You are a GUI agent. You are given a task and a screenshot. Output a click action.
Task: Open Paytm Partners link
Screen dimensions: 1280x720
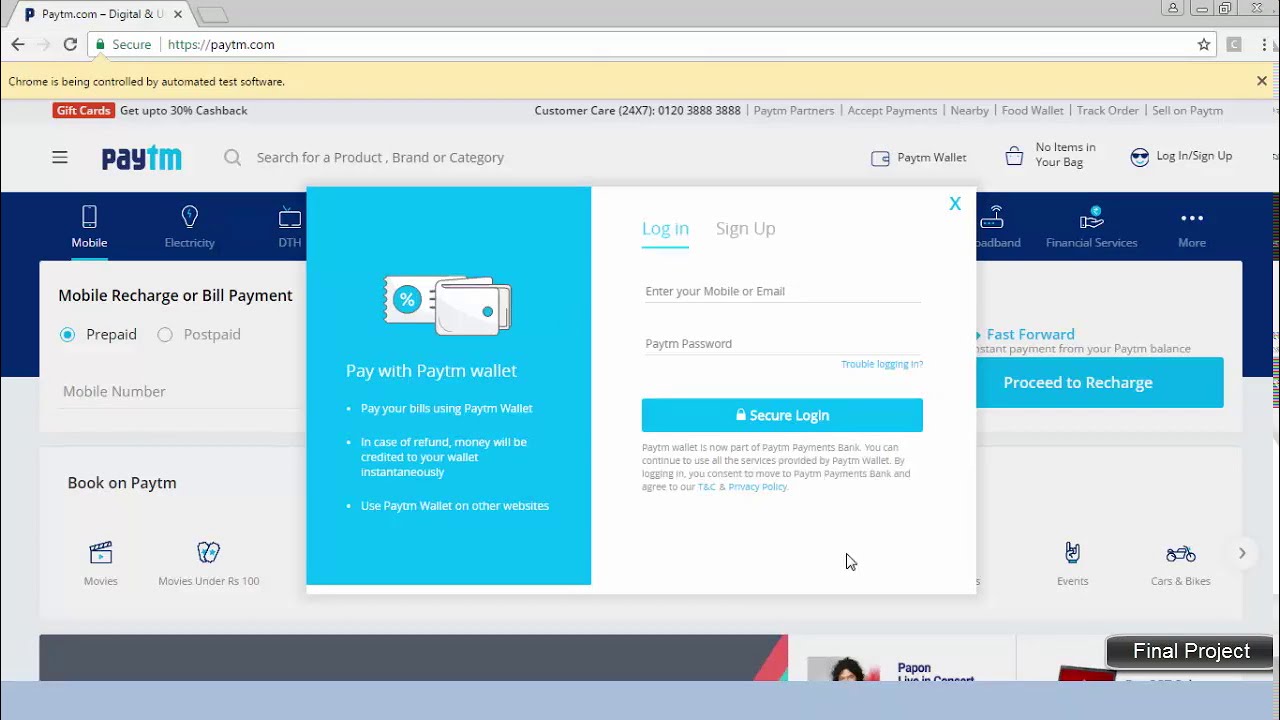(794, 111)
